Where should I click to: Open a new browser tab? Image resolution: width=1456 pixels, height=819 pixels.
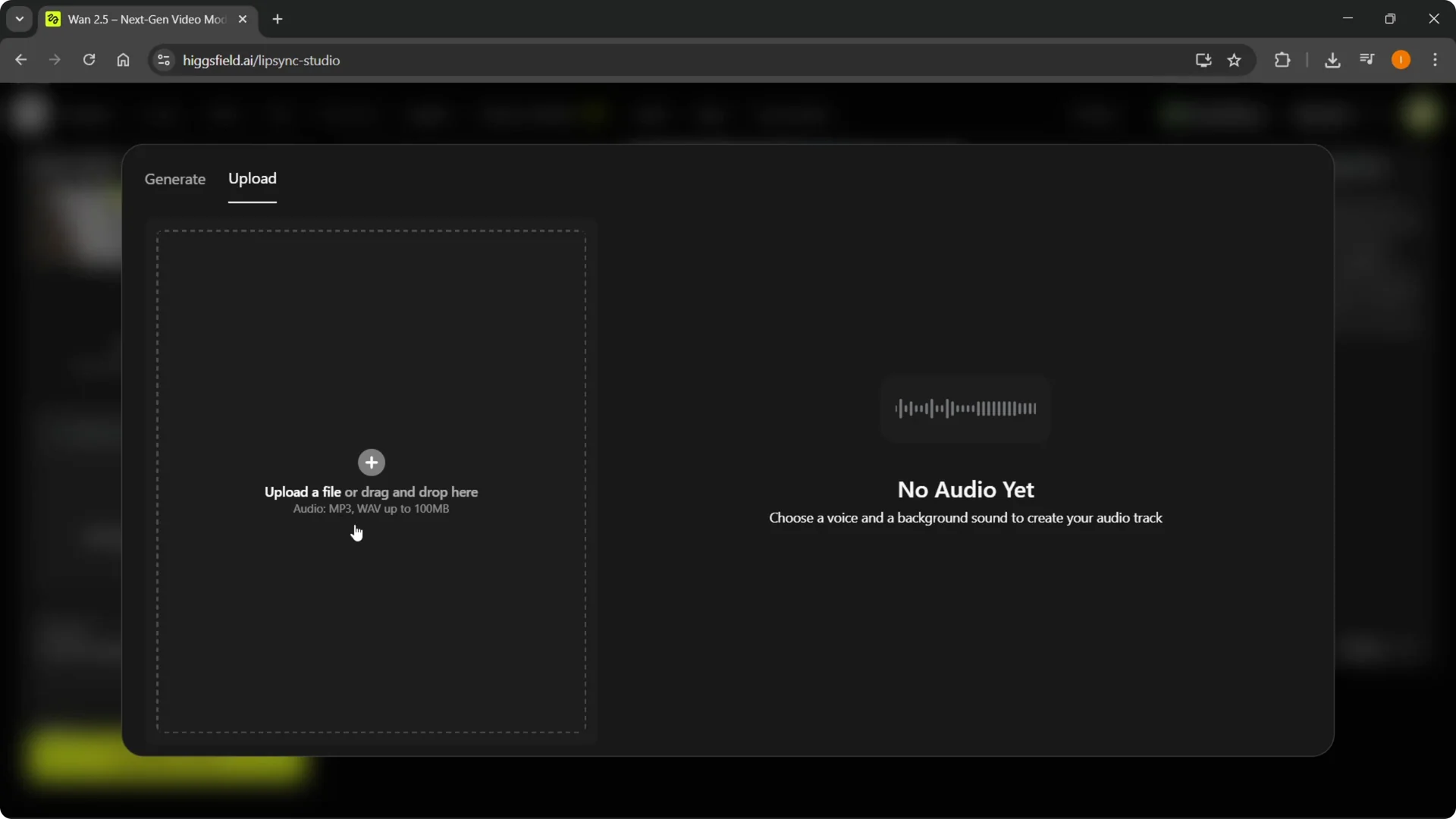pos(278,19)
